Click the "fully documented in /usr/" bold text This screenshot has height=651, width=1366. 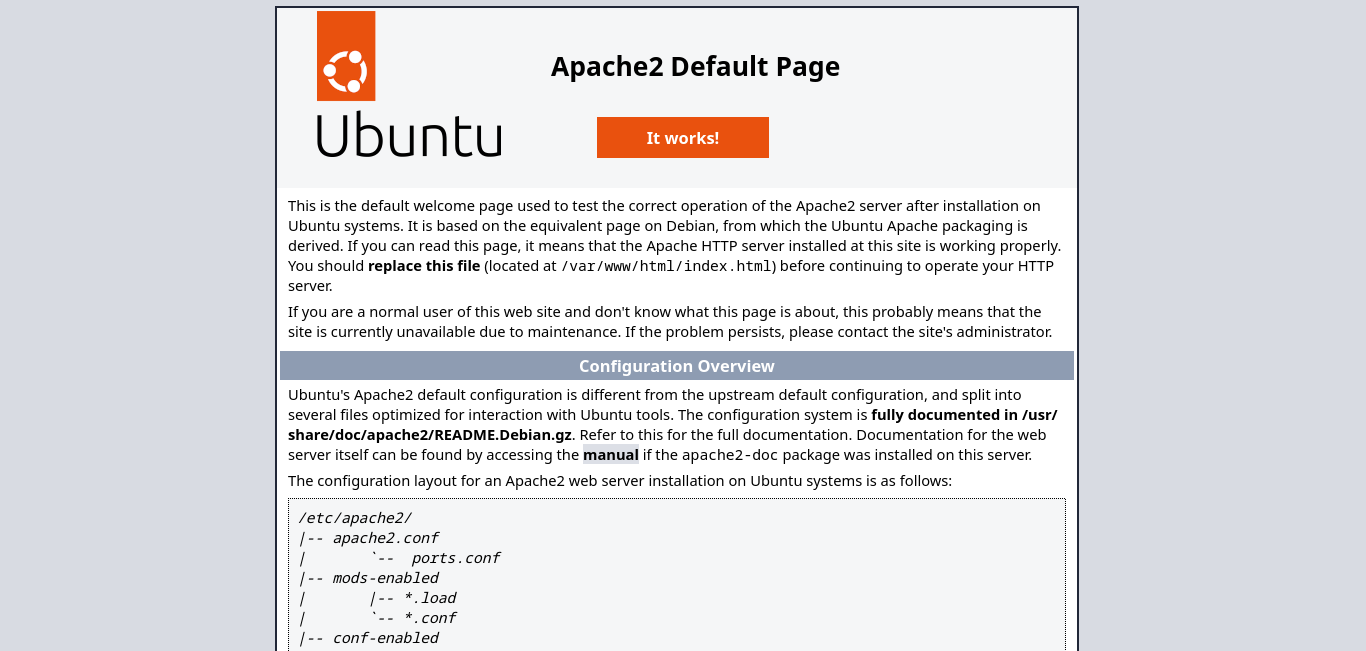click(964, 415)
